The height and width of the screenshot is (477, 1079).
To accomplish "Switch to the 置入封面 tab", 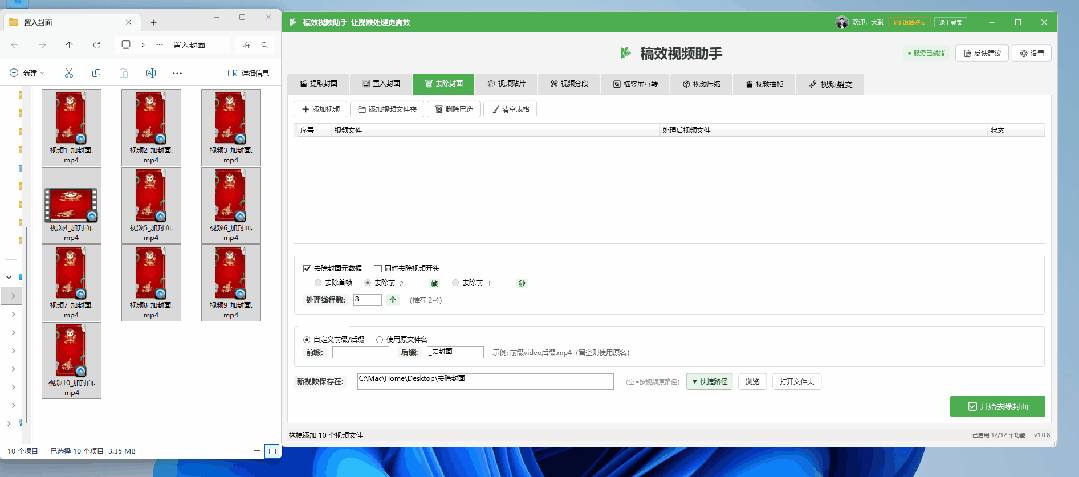I will [379, 84].
